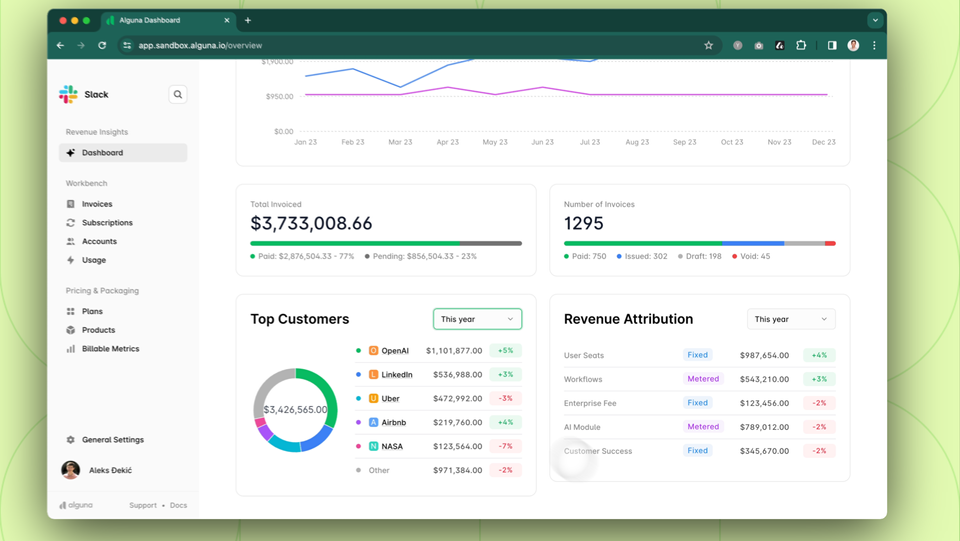Click the Invoices icon in Workbench
Image resolution: width=960 pixels, height=541 pixels.
pyautogui.click(x=70, y=204)
